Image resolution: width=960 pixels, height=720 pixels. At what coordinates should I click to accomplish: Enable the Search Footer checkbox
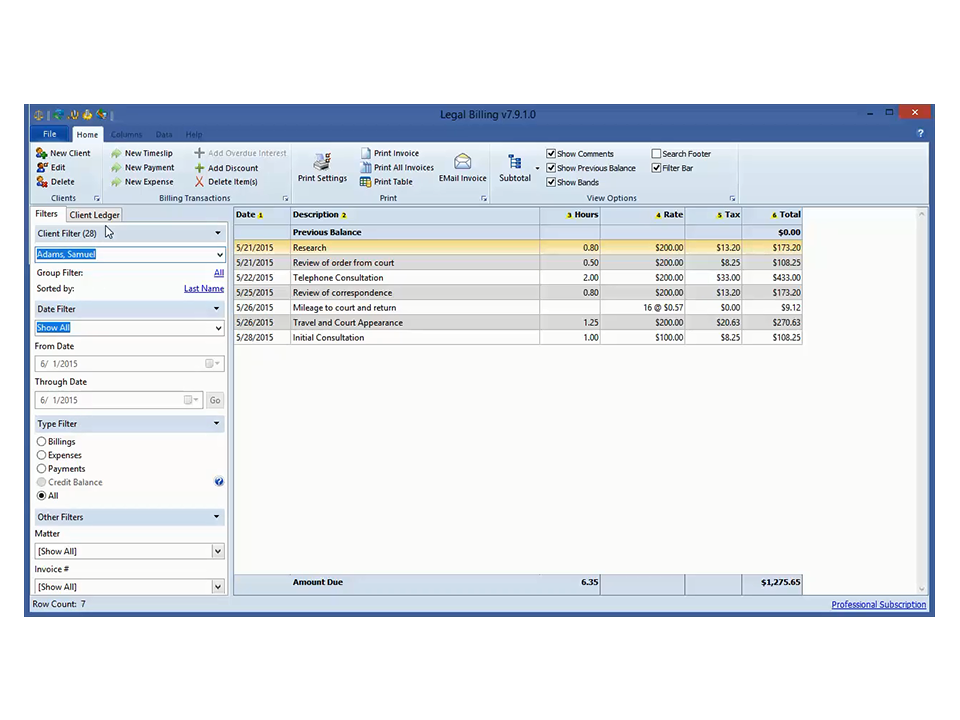point(656,154)
